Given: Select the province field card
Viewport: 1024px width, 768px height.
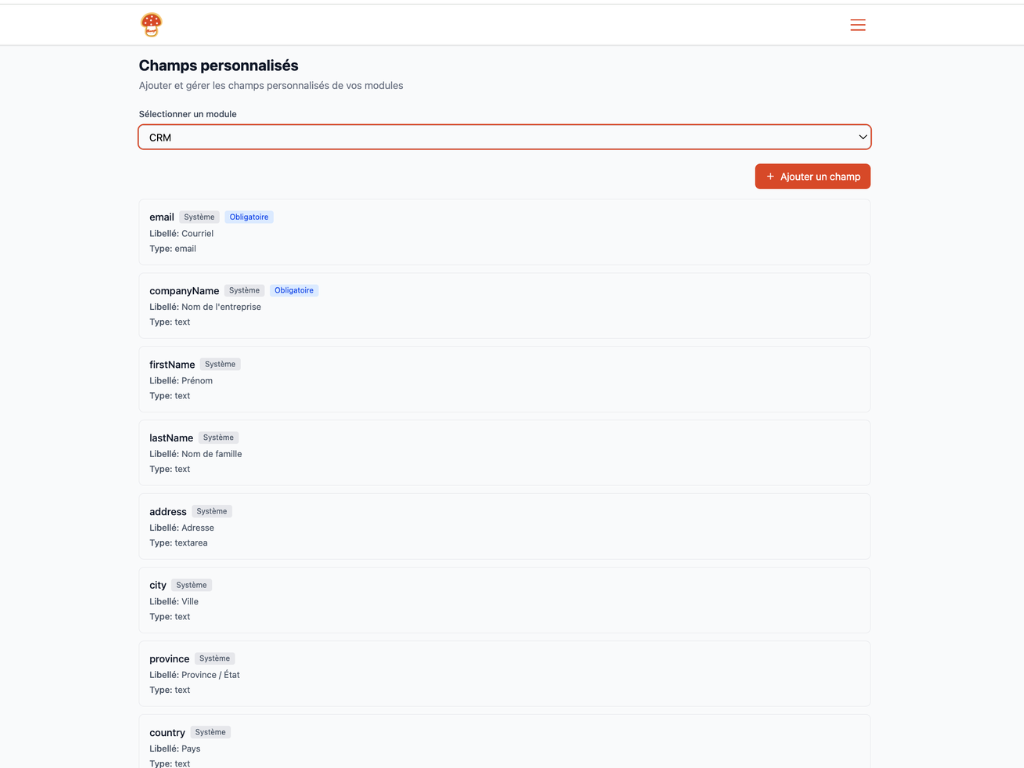Looking at the screenshot, I should [x=503, y=673].
